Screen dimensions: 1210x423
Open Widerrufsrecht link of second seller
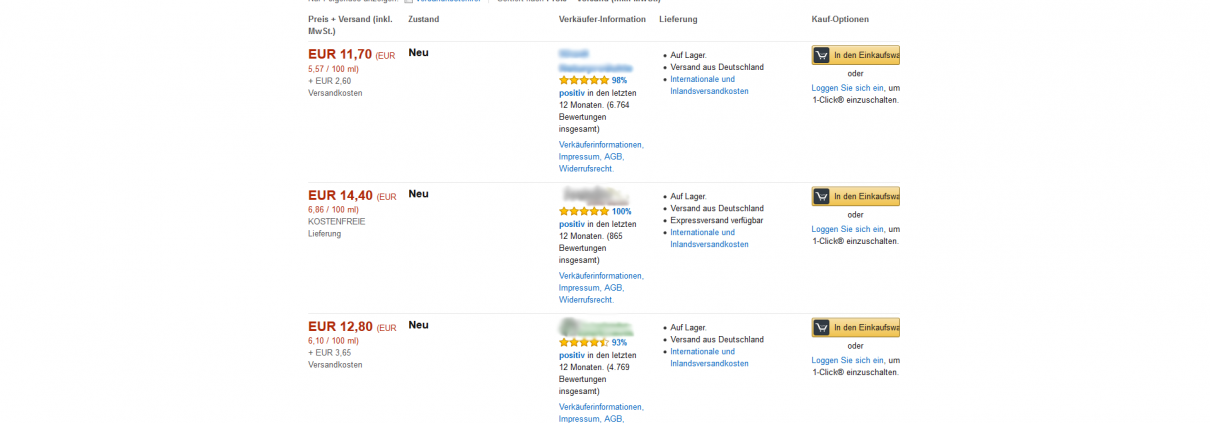click(586, 300)
